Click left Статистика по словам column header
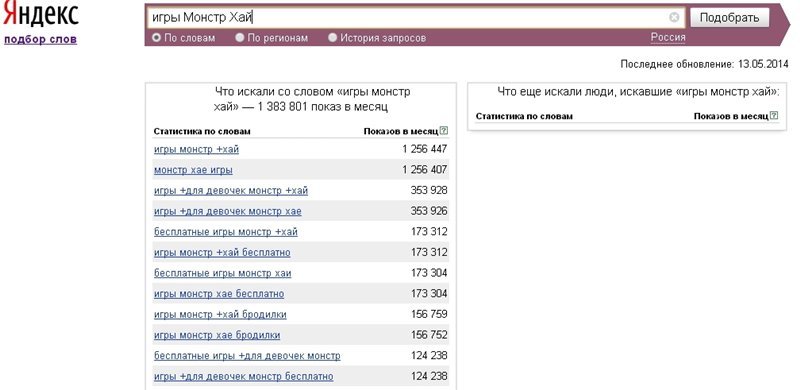 [x=202, y=131]
